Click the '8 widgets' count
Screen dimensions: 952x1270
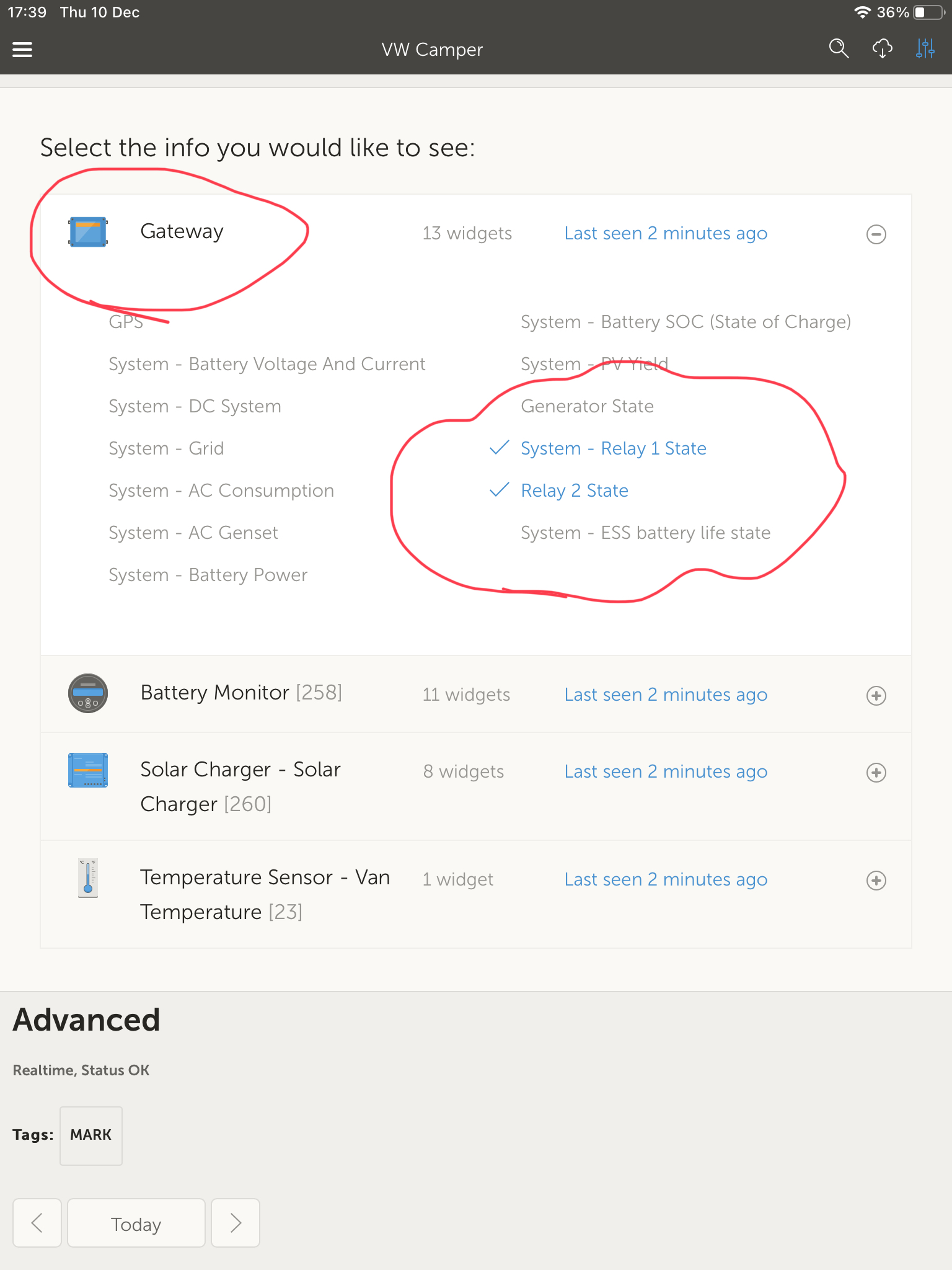pos(464,771)
